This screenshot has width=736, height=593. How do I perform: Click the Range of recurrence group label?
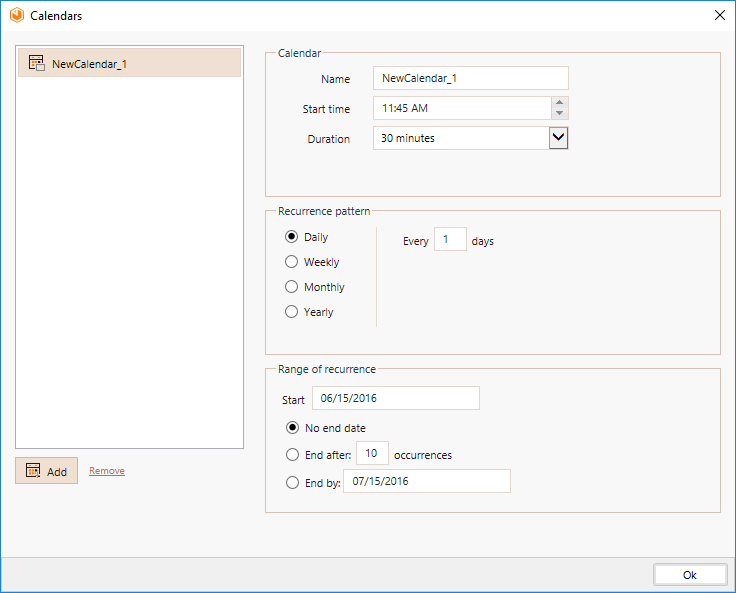pyautogui.click(x=327, y=370)
